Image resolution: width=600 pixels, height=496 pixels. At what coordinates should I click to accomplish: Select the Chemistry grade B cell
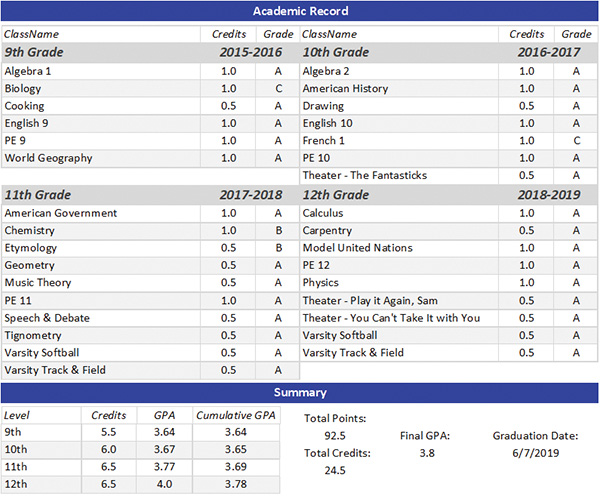pos(278,230)
